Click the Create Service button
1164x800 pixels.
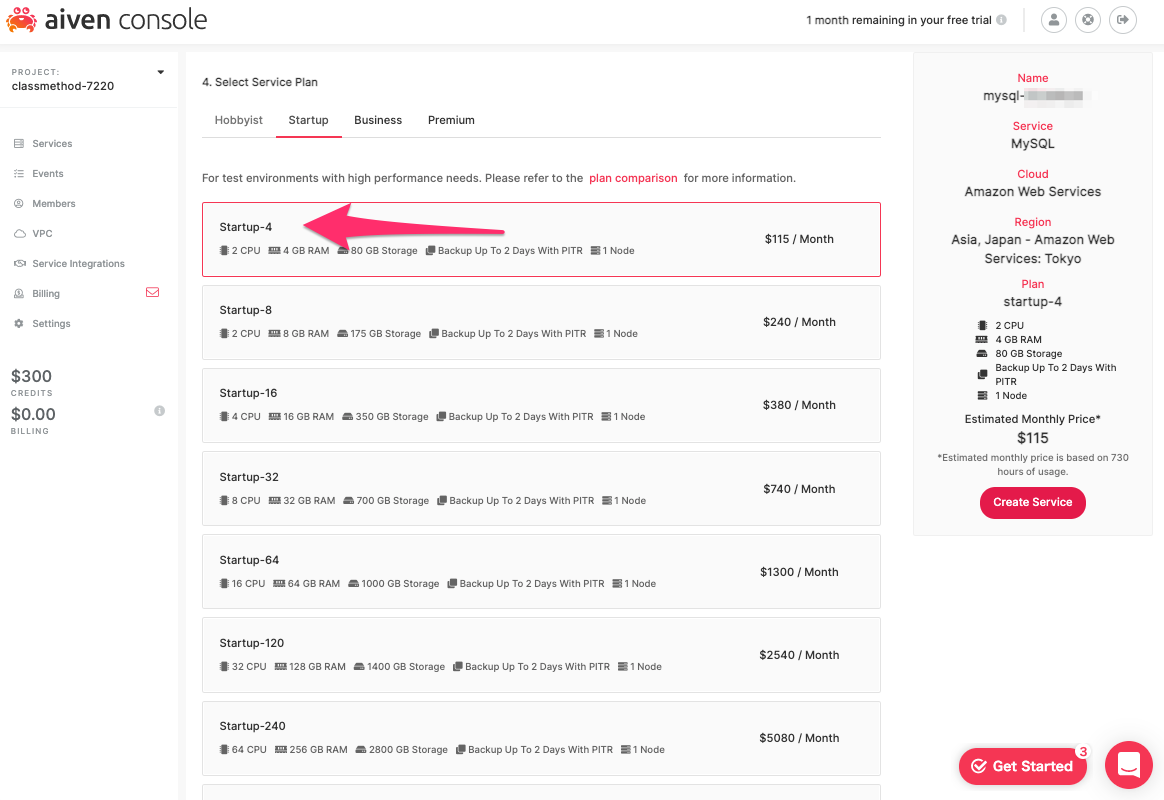1032,503
